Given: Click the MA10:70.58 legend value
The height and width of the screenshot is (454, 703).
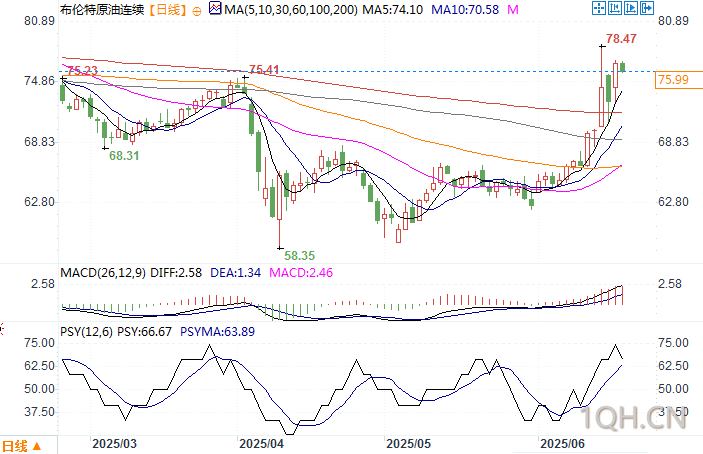Looking at the screenshot, I should coord(465,9).
